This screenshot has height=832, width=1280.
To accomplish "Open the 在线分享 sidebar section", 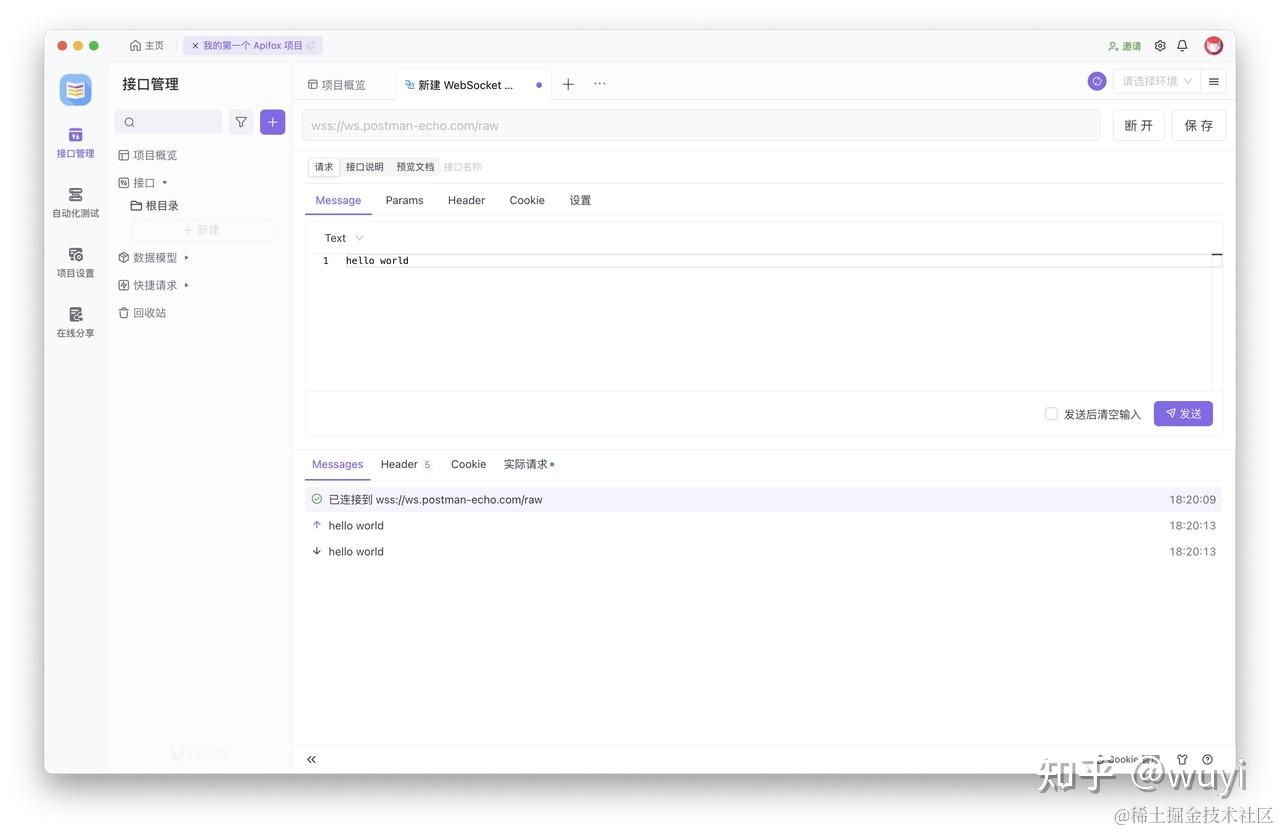I will [x=75, y=322].
